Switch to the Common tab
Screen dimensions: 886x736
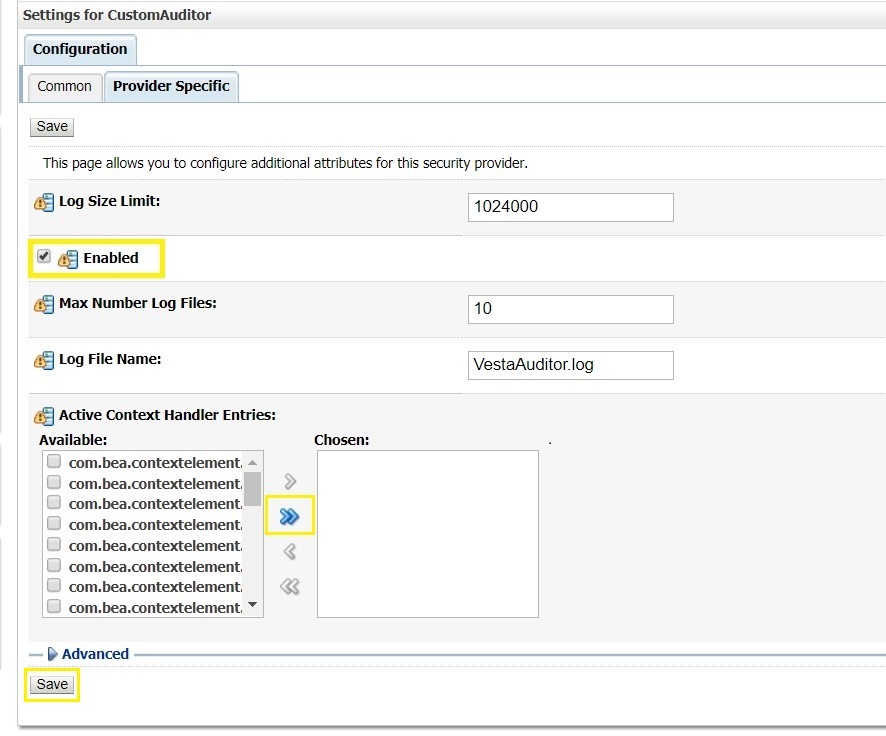click(64, 86)
